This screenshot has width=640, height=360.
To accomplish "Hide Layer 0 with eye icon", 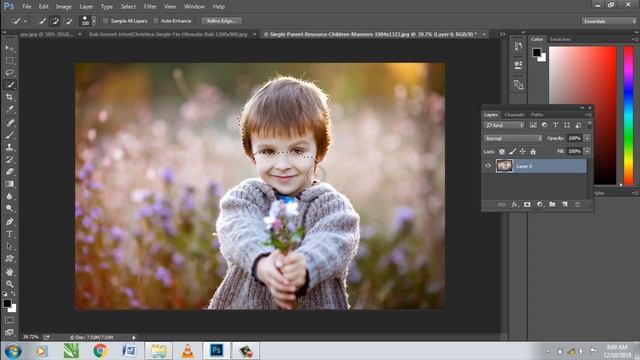I will 488,166.
